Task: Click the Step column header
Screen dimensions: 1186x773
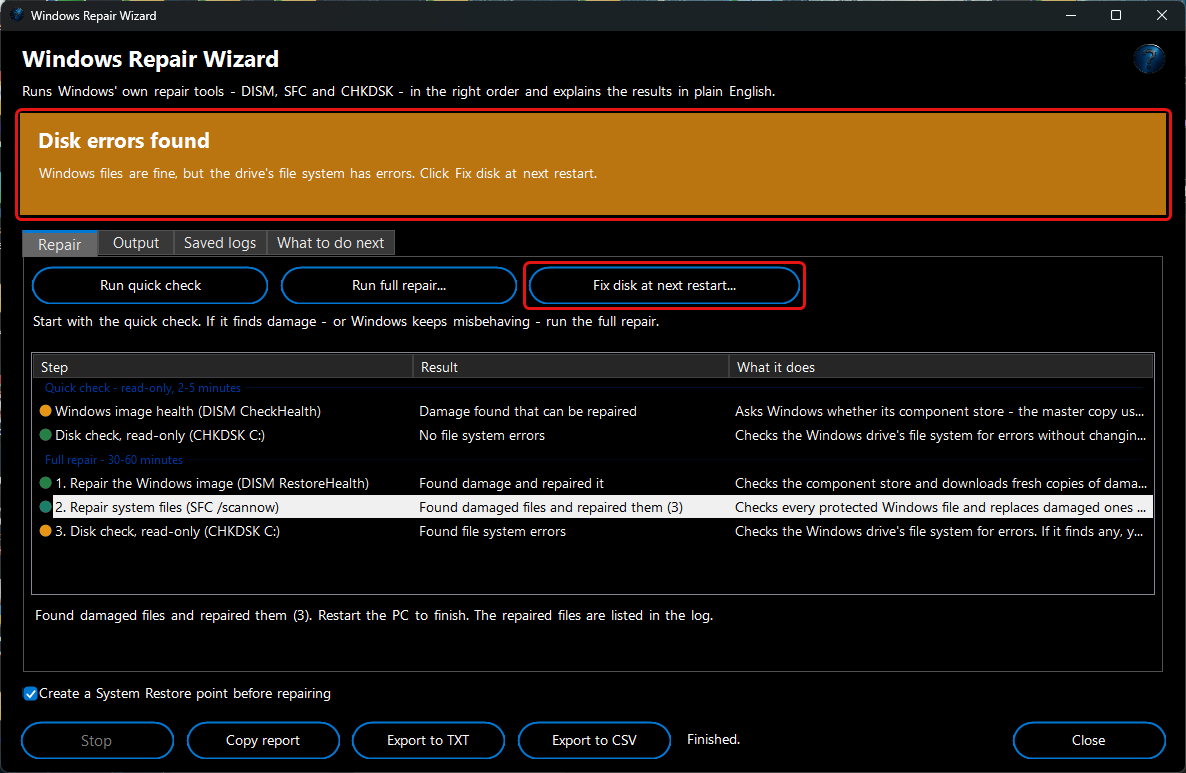Action: point(223,367)
